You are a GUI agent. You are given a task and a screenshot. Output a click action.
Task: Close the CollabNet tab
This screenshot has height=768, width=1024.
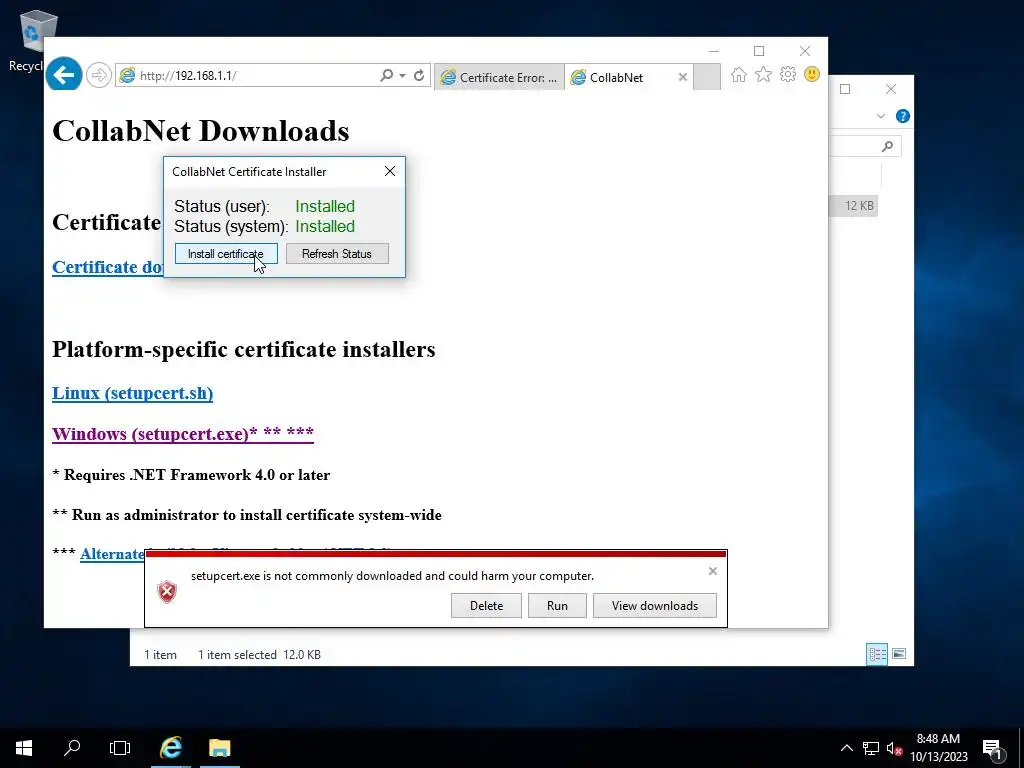(x=682, y=77)
